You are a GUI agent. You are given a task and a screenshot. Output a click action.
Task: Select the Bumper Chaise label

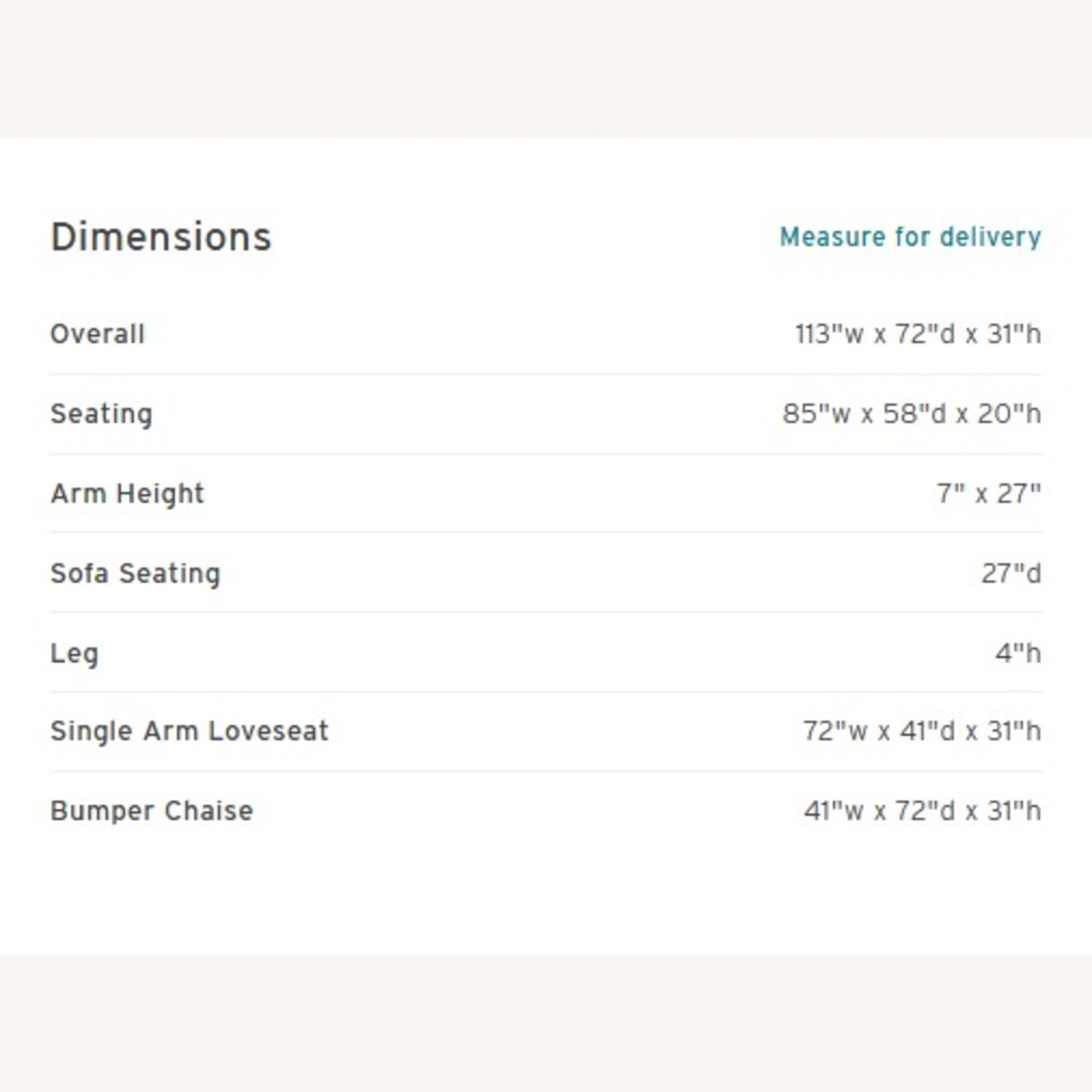click(151, 811)
